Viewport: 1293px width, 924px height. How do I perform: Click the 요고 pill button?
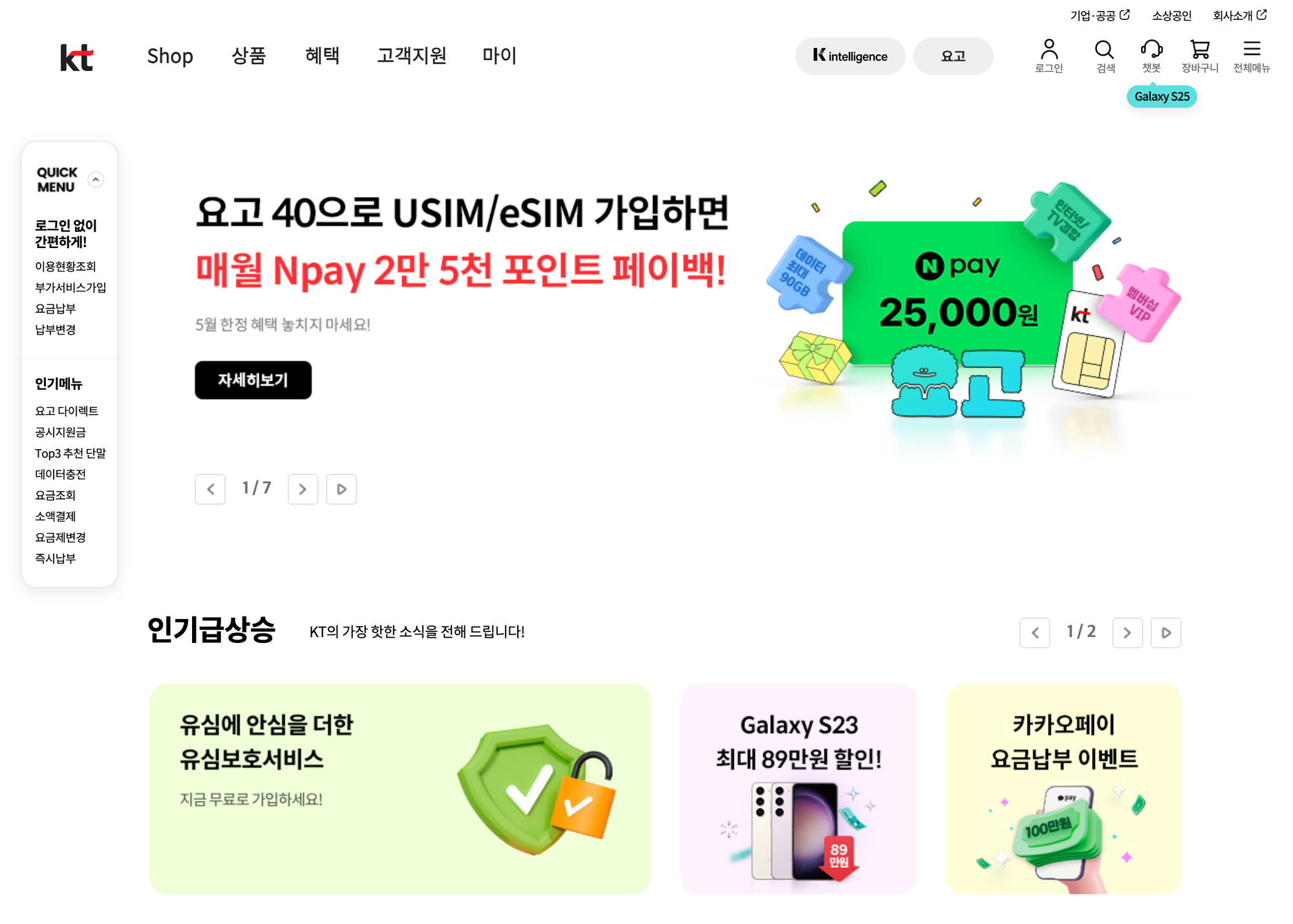point(953,56)
